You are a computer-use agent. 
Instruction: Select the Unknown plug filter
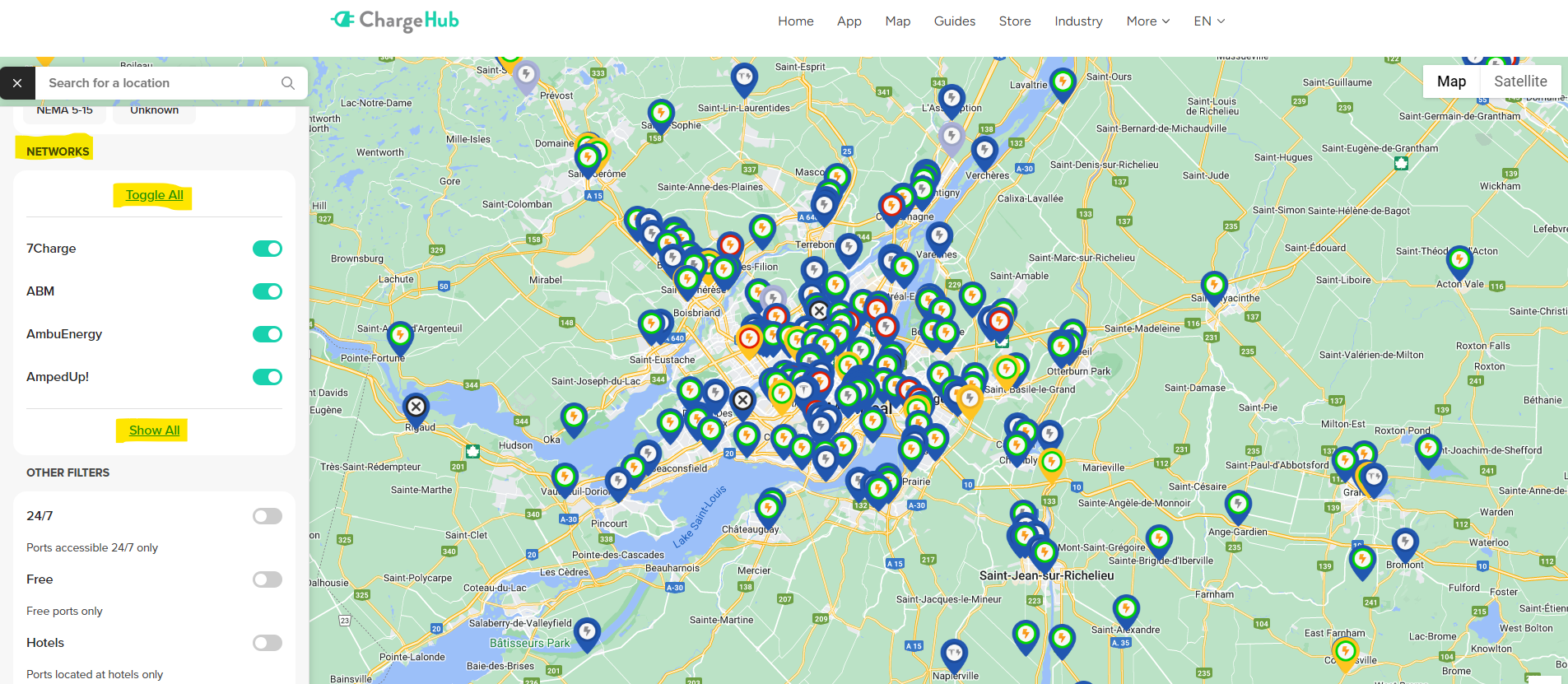pos(154,111)
